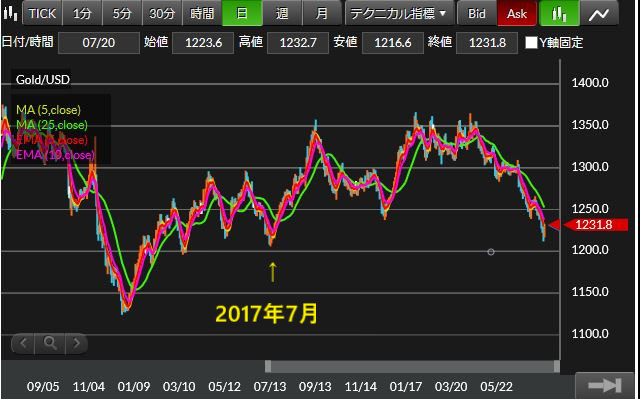640x399 pixels.
Task: Switch to the 週 weekly timeframe
Action: pyautogui.click(x=282, y=13)
